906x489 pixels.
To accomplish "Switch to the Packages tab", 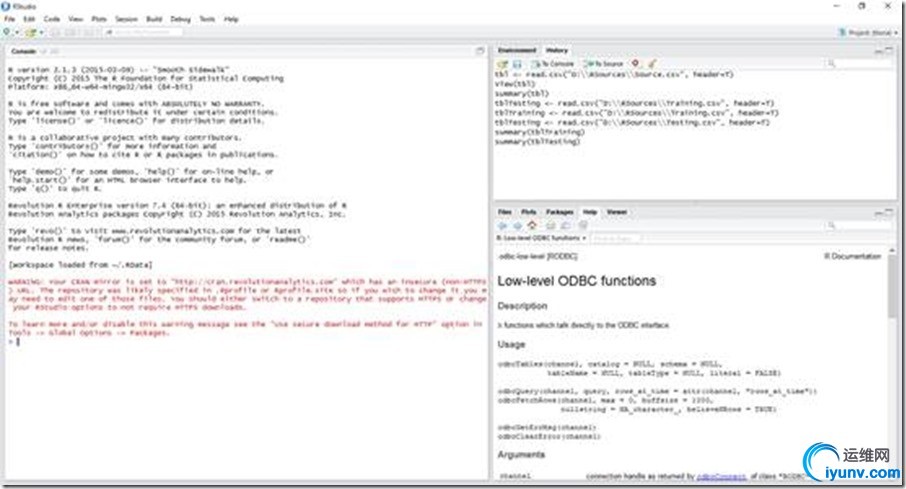I will tap(559, 212).
